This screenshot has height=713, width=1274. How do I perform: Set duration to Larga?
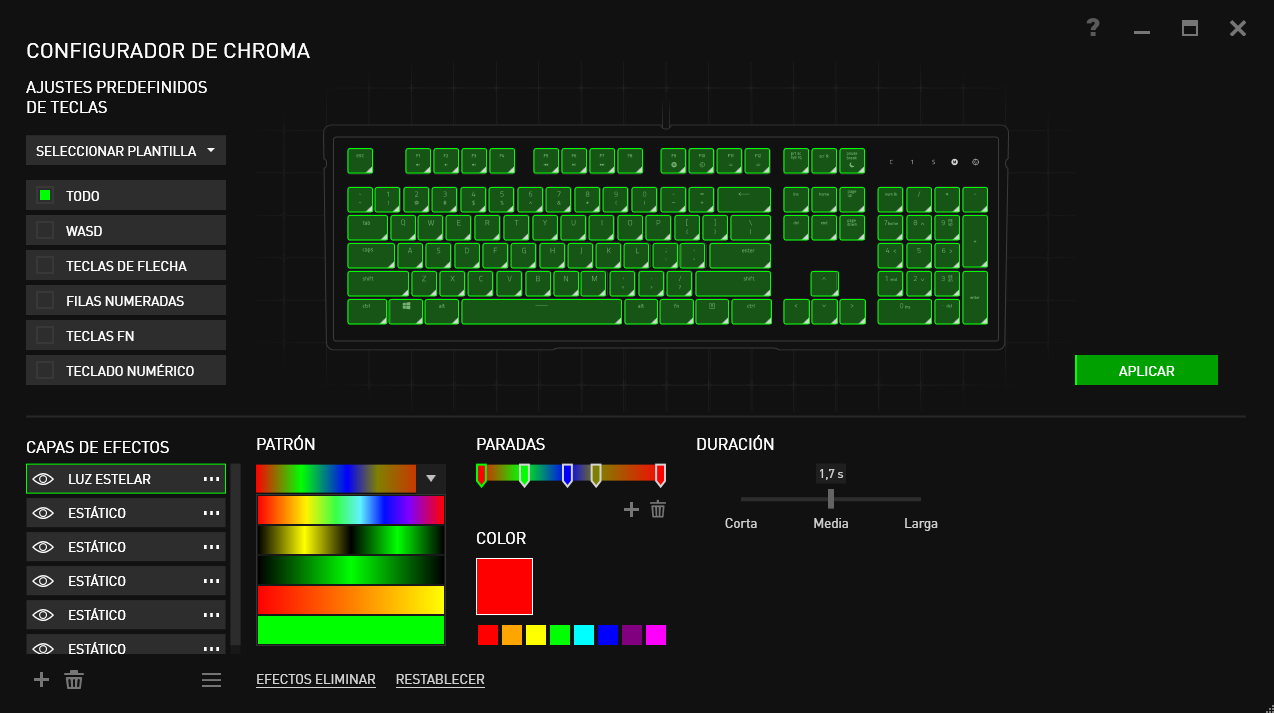point(921,523)
